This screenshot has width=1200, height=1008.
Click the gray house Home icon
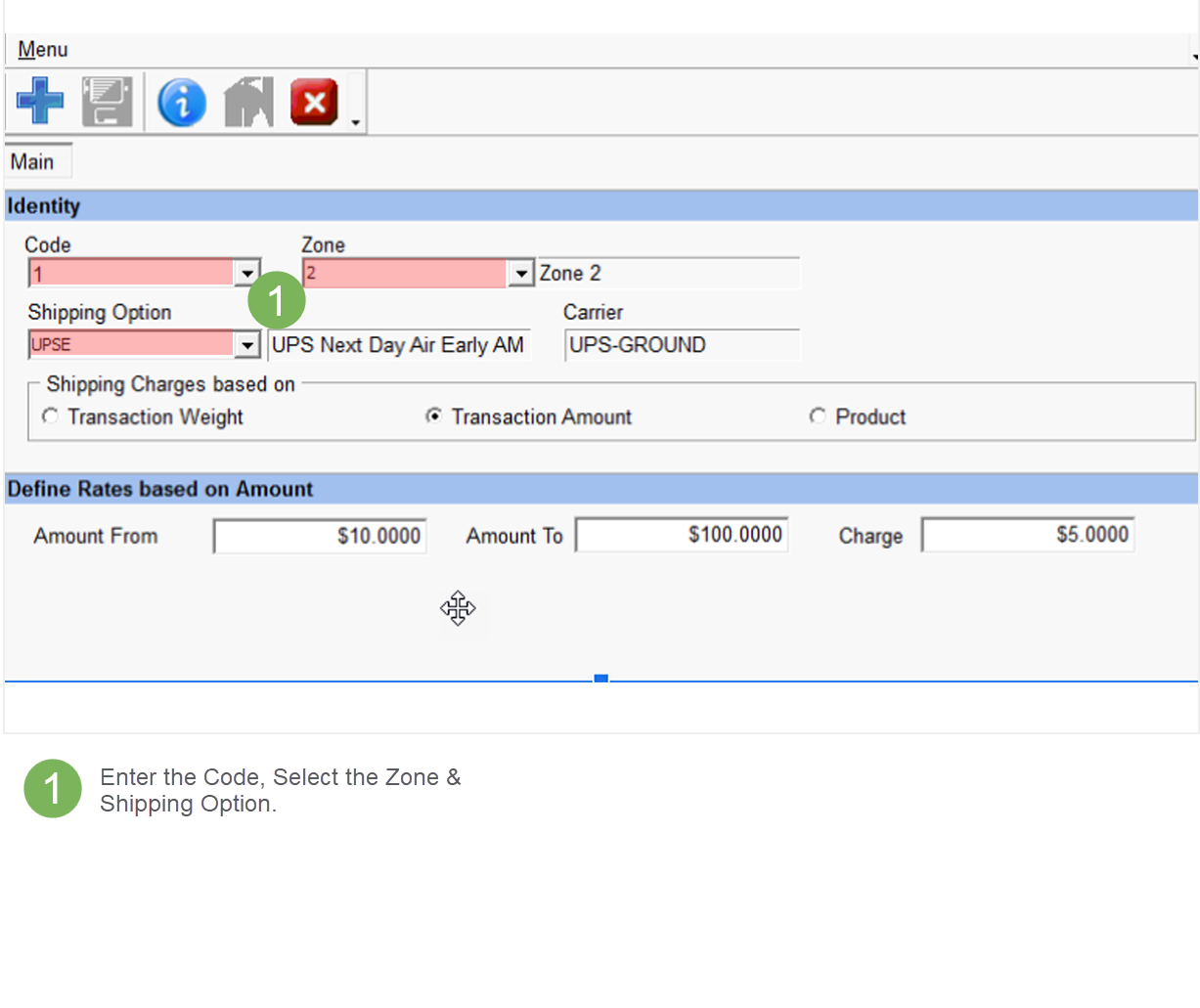click(x=248, y=102)
